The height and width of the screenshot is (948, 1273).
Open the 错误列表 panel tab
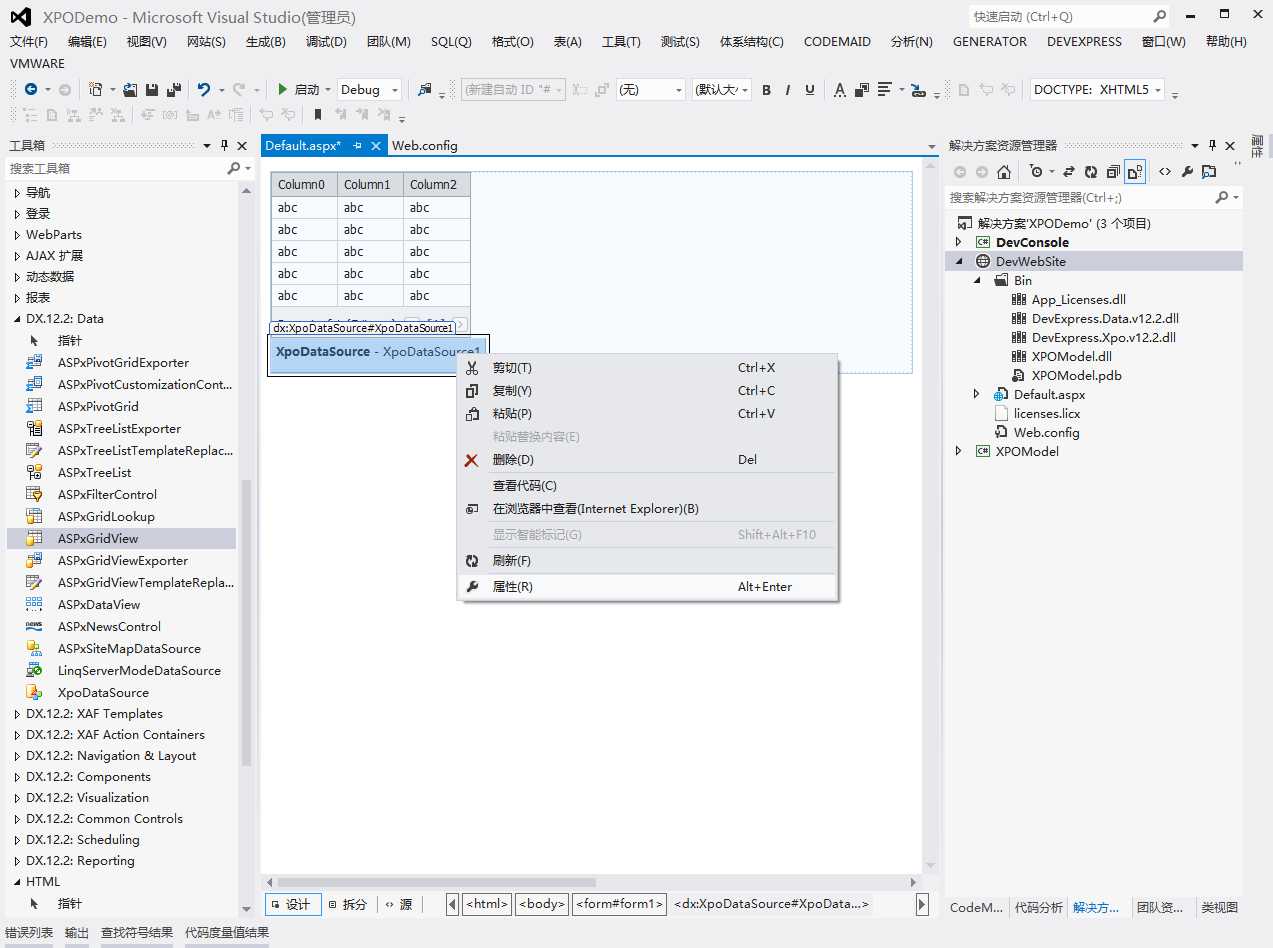coord(29,933)
